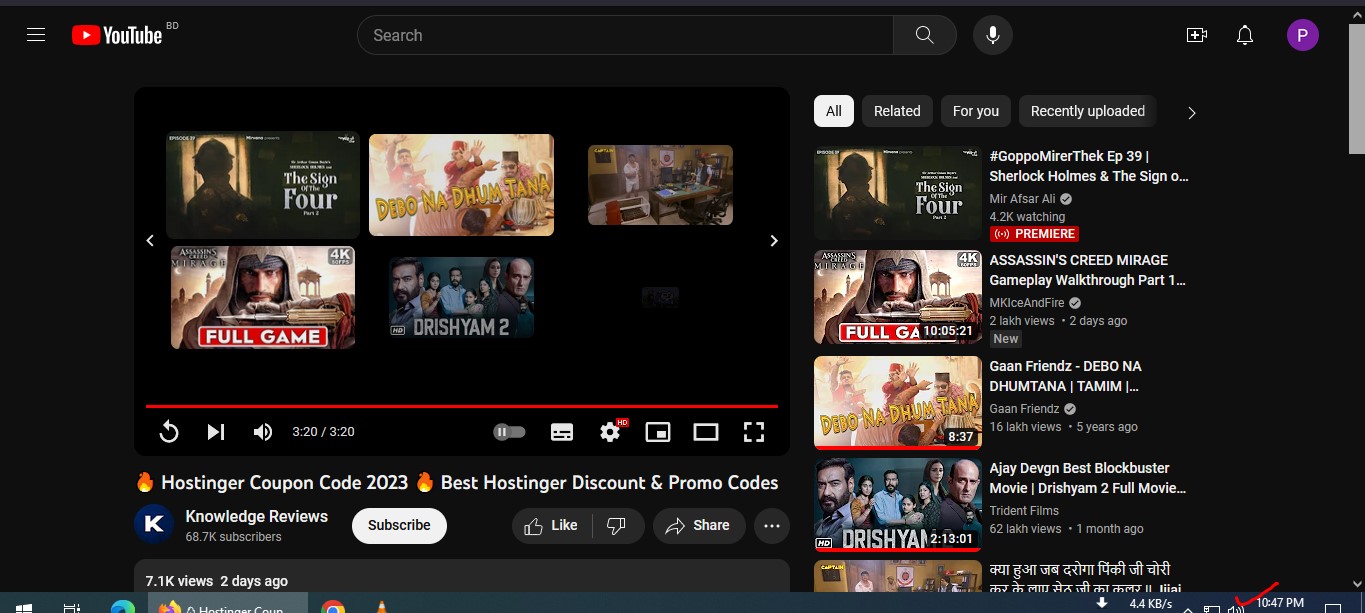Open Drishyam 2 end-screen thumbnail
The height and width of the screenshot is (613, 1365).
click(x=461, y=297)
